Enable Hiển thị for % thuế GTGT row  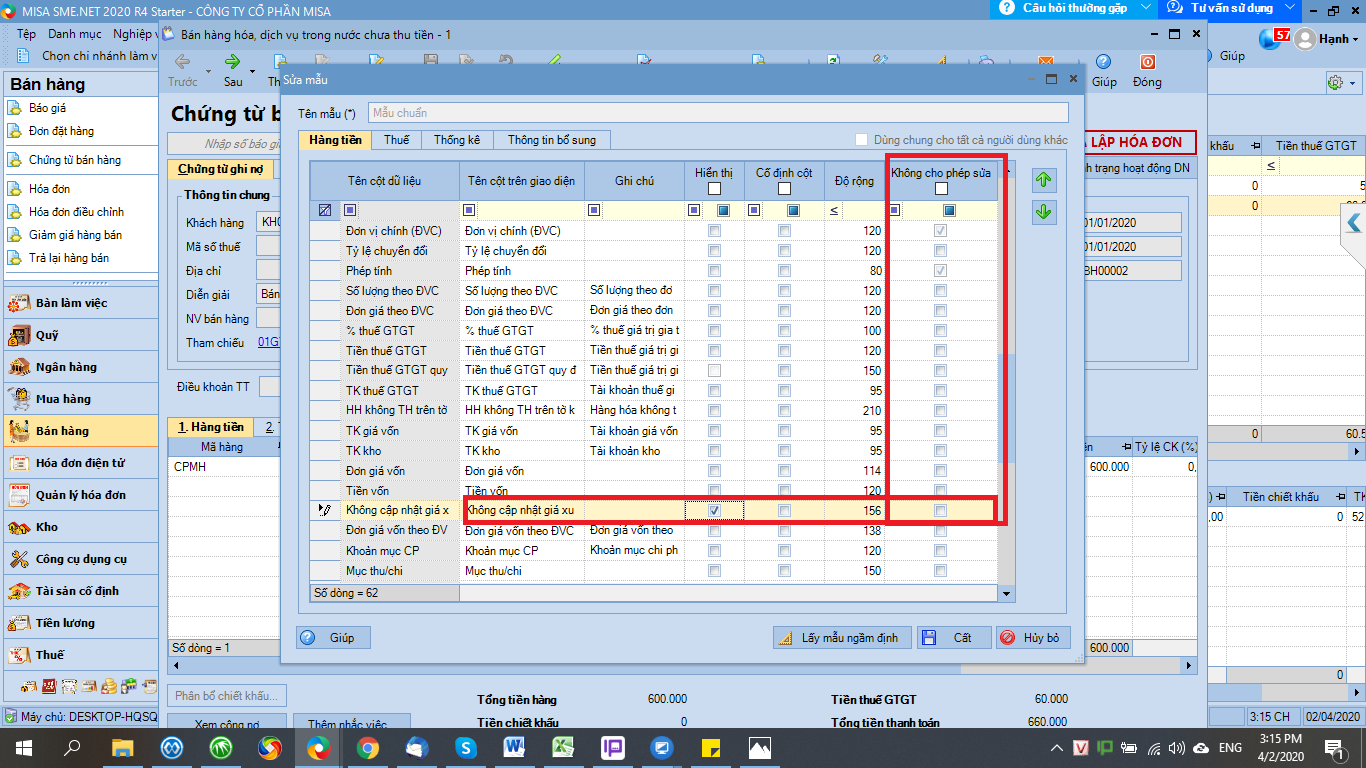(x=714, y=330)
